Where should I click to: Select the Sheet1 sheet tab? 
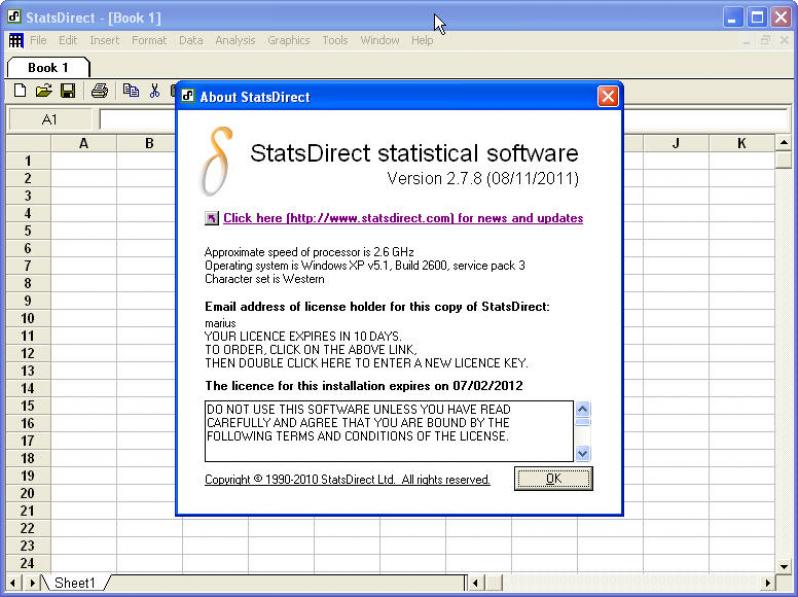coord(75,583)
